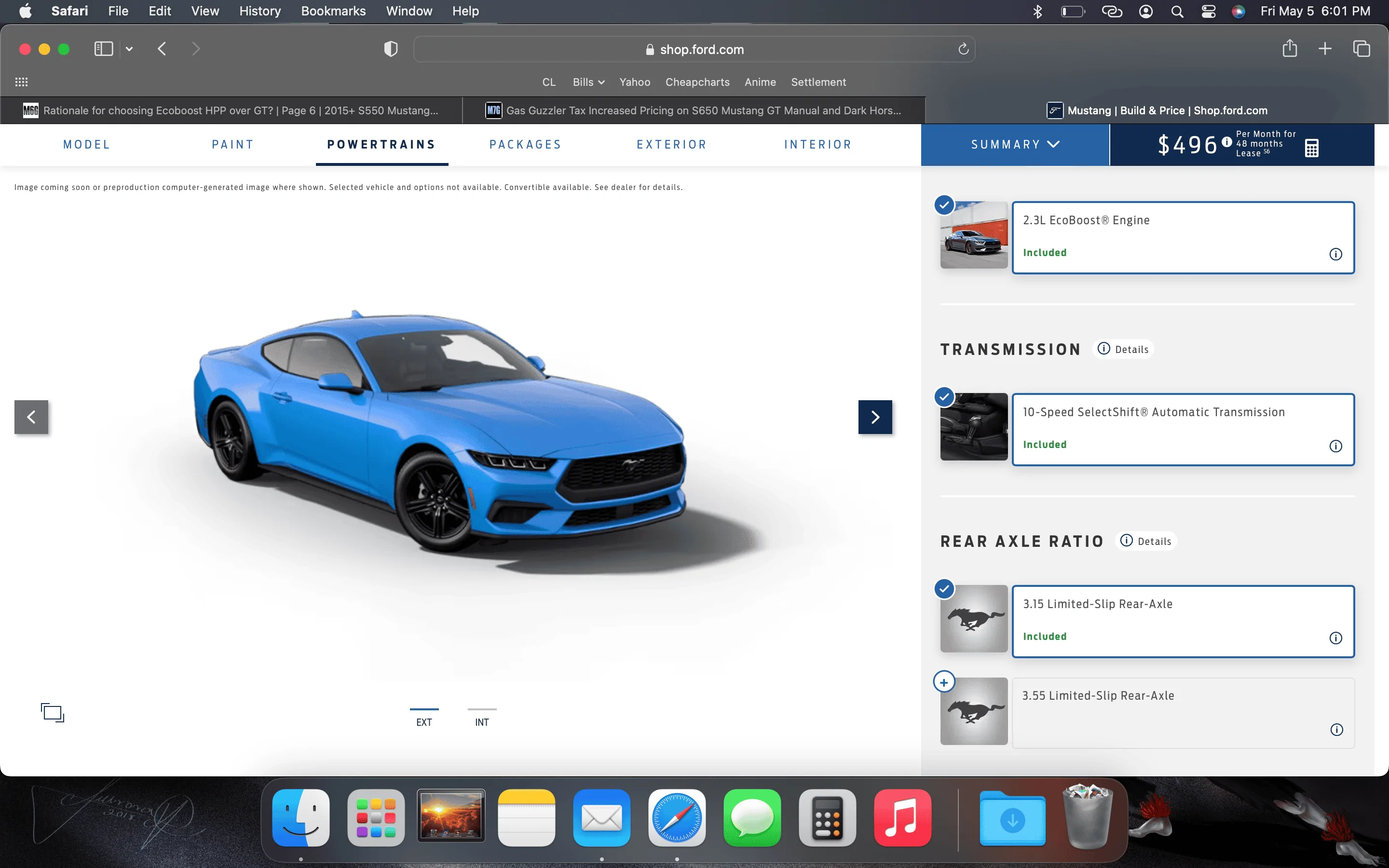Select the 3.55 Limited-Slip Rear-Axle card
Viewport: 1389px width, 868px height.
[x=1183, y=713]
